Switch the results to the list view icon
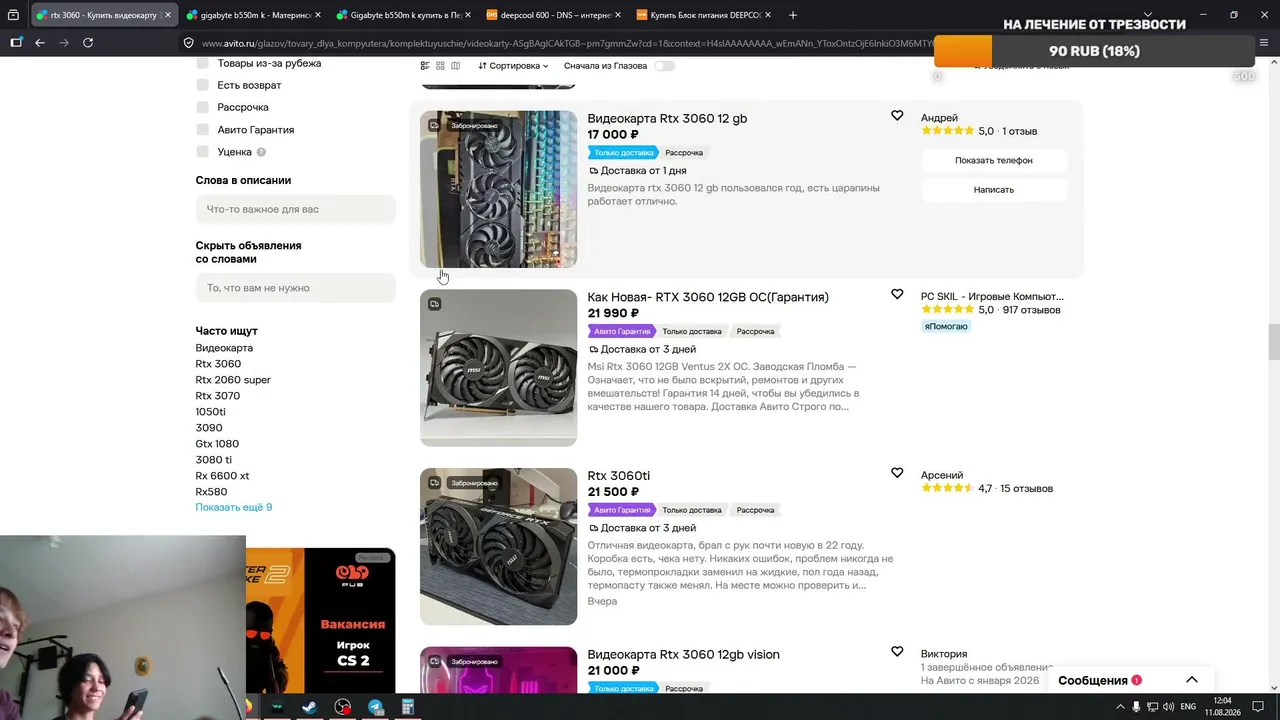Image resolution: width=1280 pixels, height=720 pixels. [425, 66]
